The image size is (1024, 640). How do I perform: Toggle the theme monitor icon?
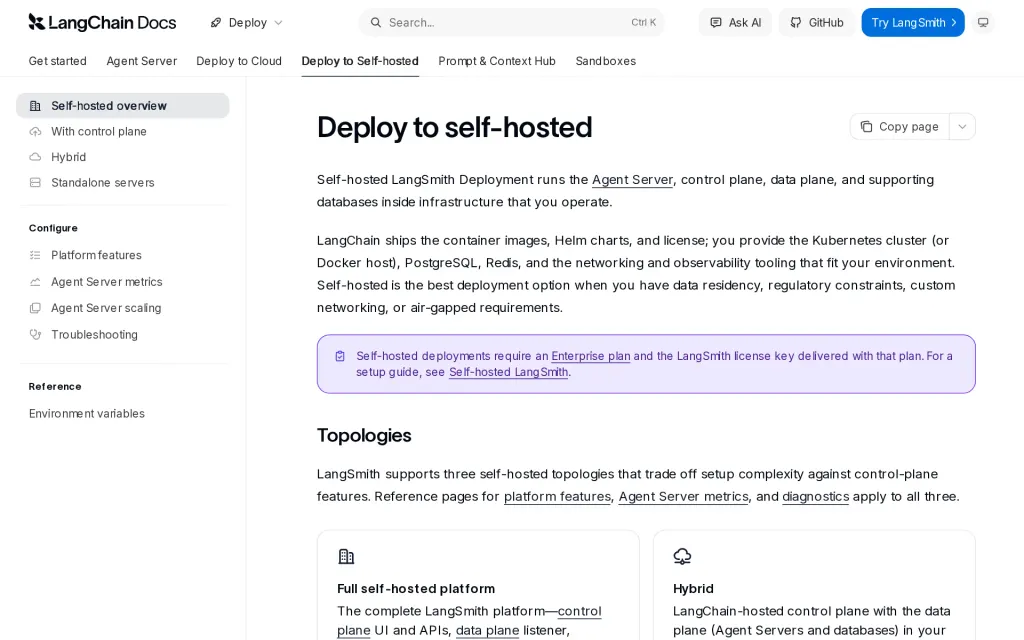(983, 22)
